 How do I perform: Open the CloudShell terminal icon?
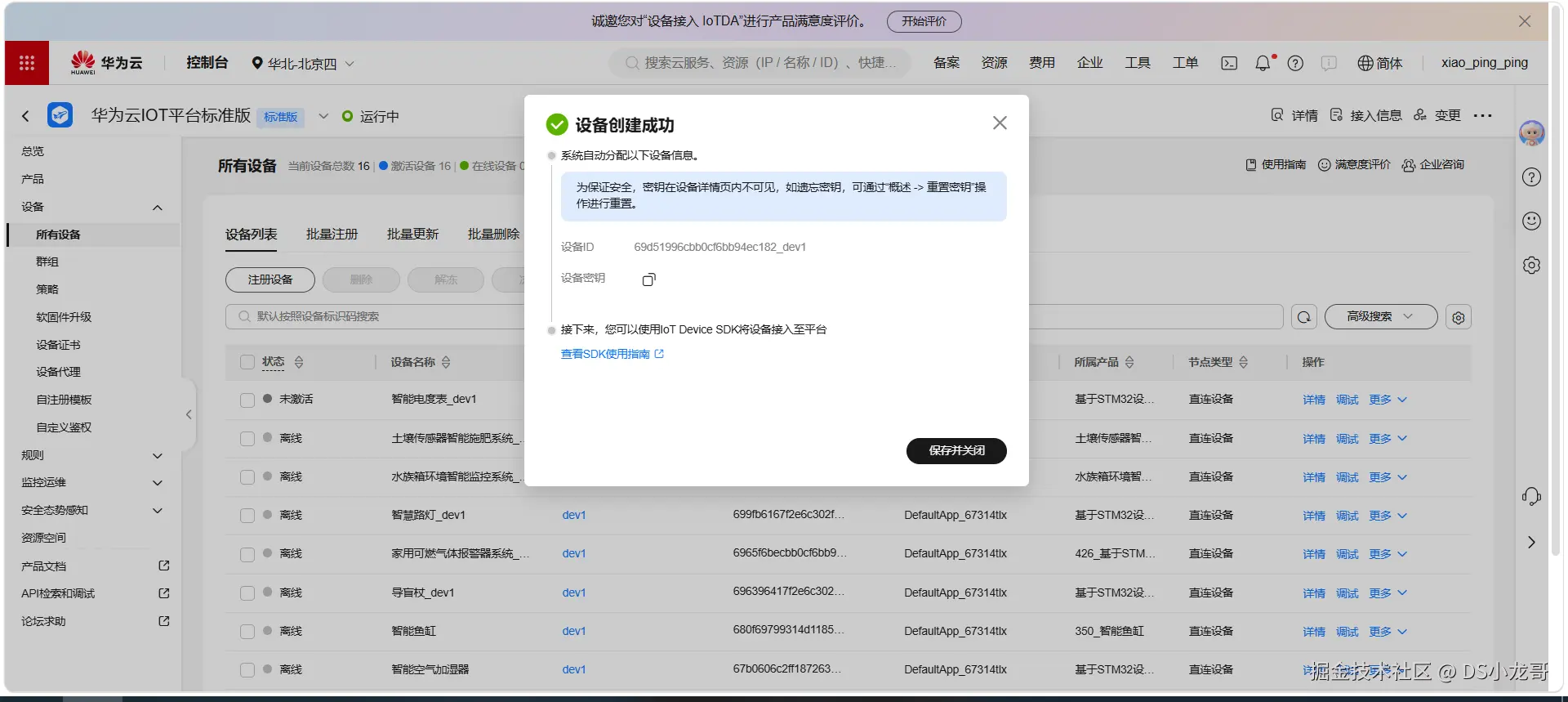pos(1229,64)
